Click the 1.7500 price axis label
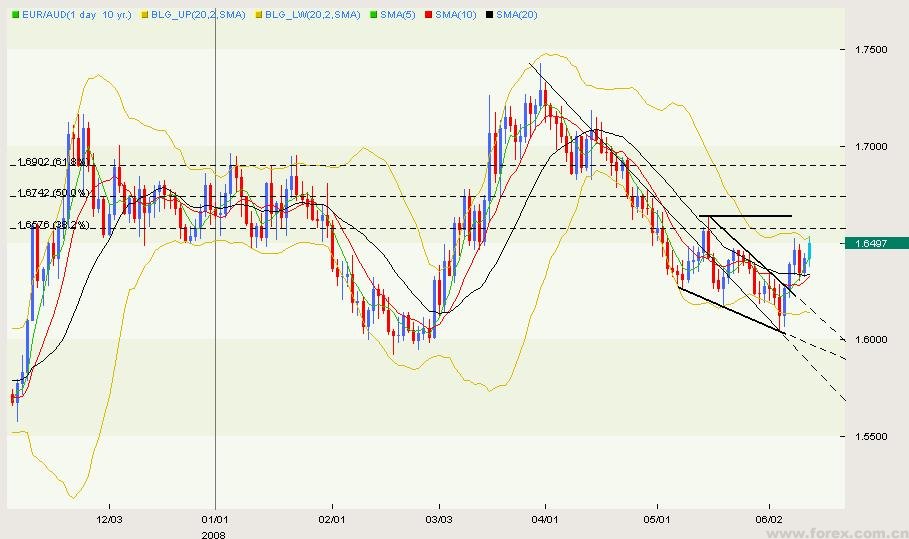 869,49
